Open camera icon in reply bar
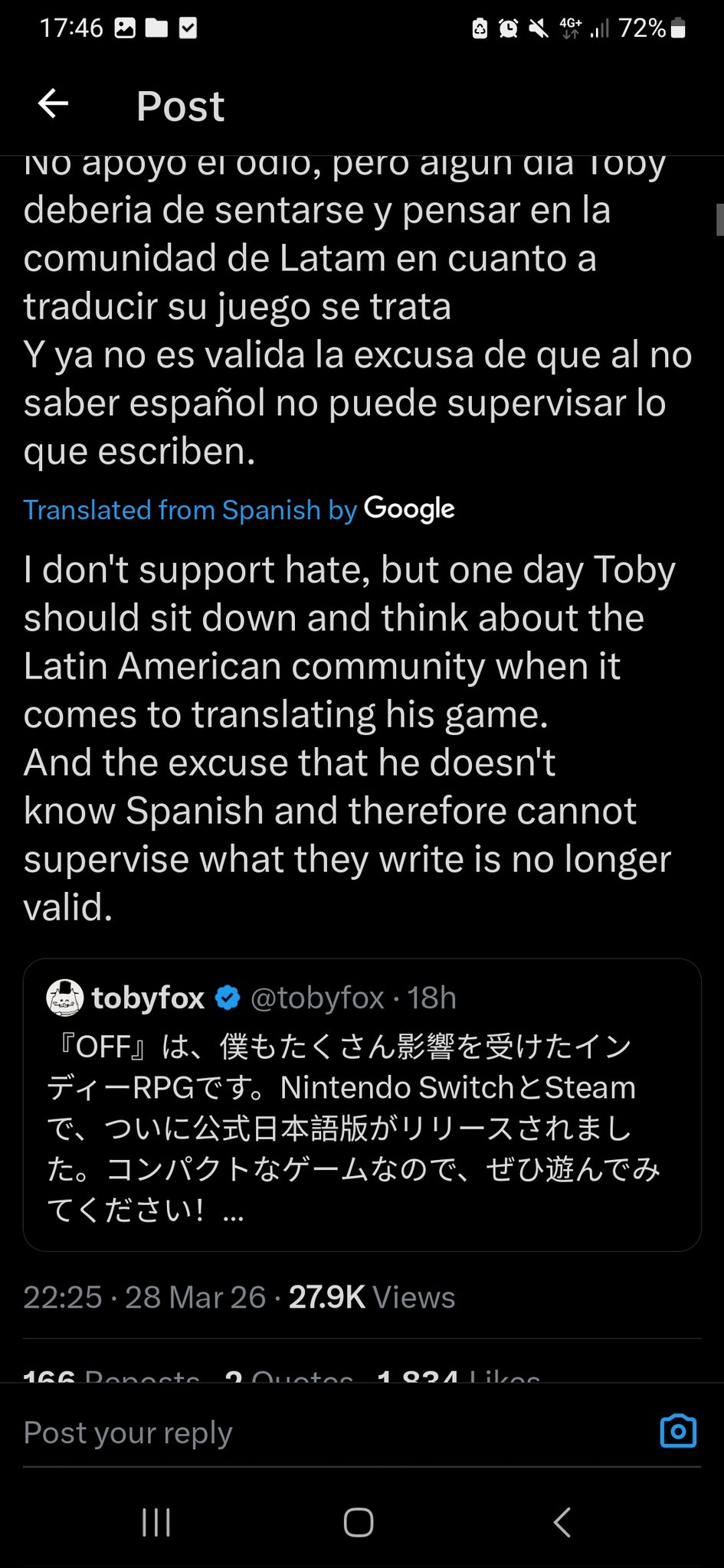The height and width of the screenshot is (1568, 724). coord(678,1431)
